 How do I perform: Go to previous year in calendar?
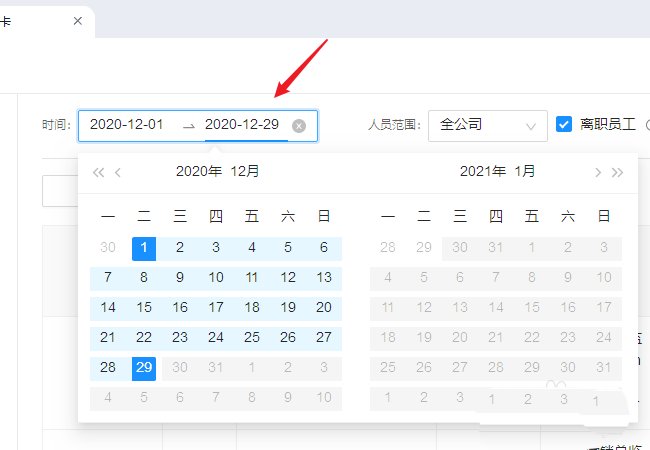point(98,172)
